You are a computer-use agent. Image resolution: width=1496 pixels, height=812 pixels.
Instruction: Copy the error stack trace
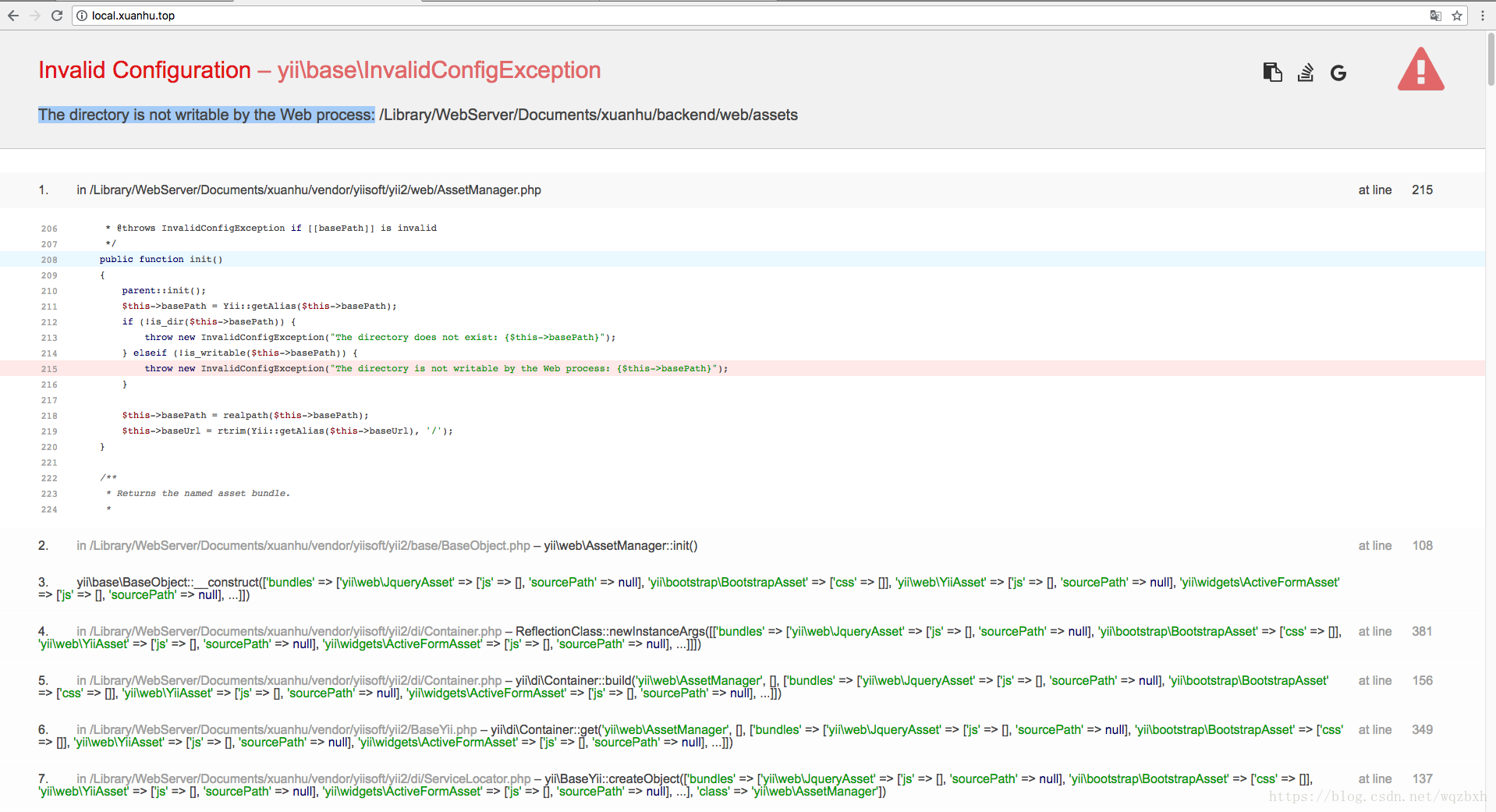1271,72
